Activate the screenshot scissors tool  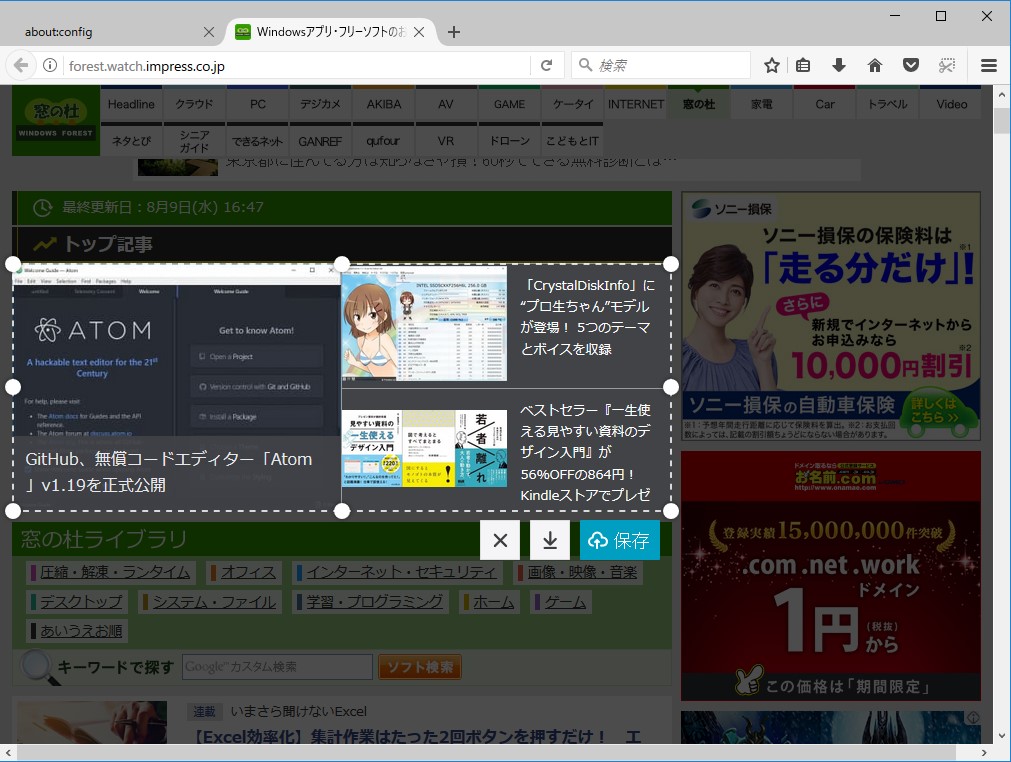click(x=946, y=64)
